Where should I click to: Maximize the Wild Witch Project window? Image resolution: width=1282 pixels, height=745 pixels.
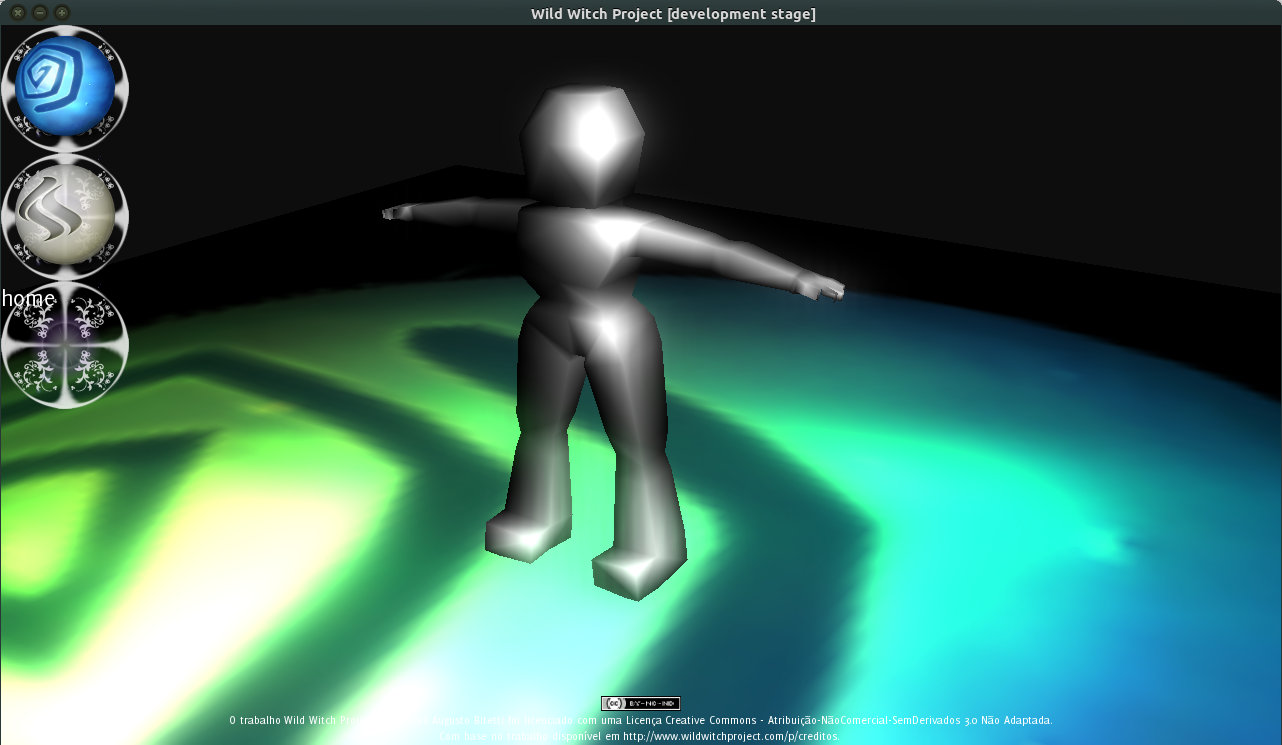pos(62,13)
